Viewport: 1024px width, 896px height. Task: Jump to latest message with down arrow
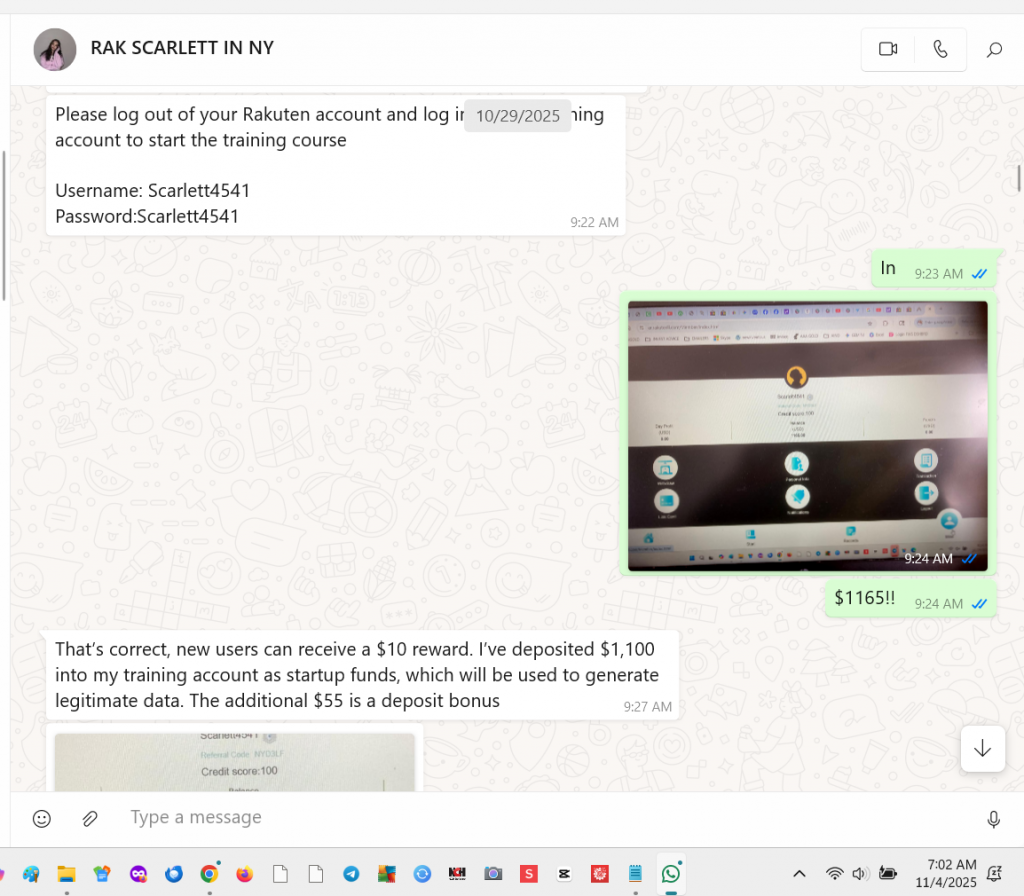(x=982, y=748)
